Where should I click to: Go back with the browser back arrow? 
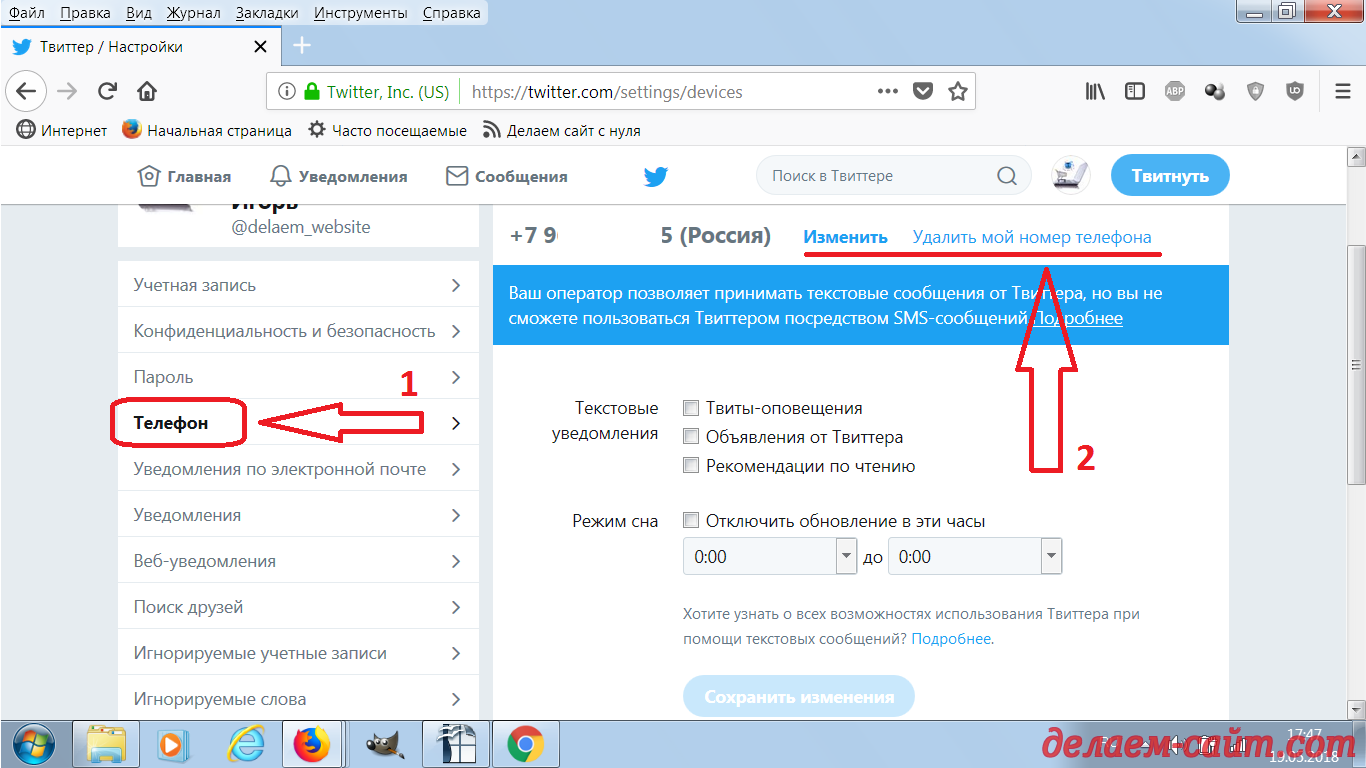coord(26,92)
